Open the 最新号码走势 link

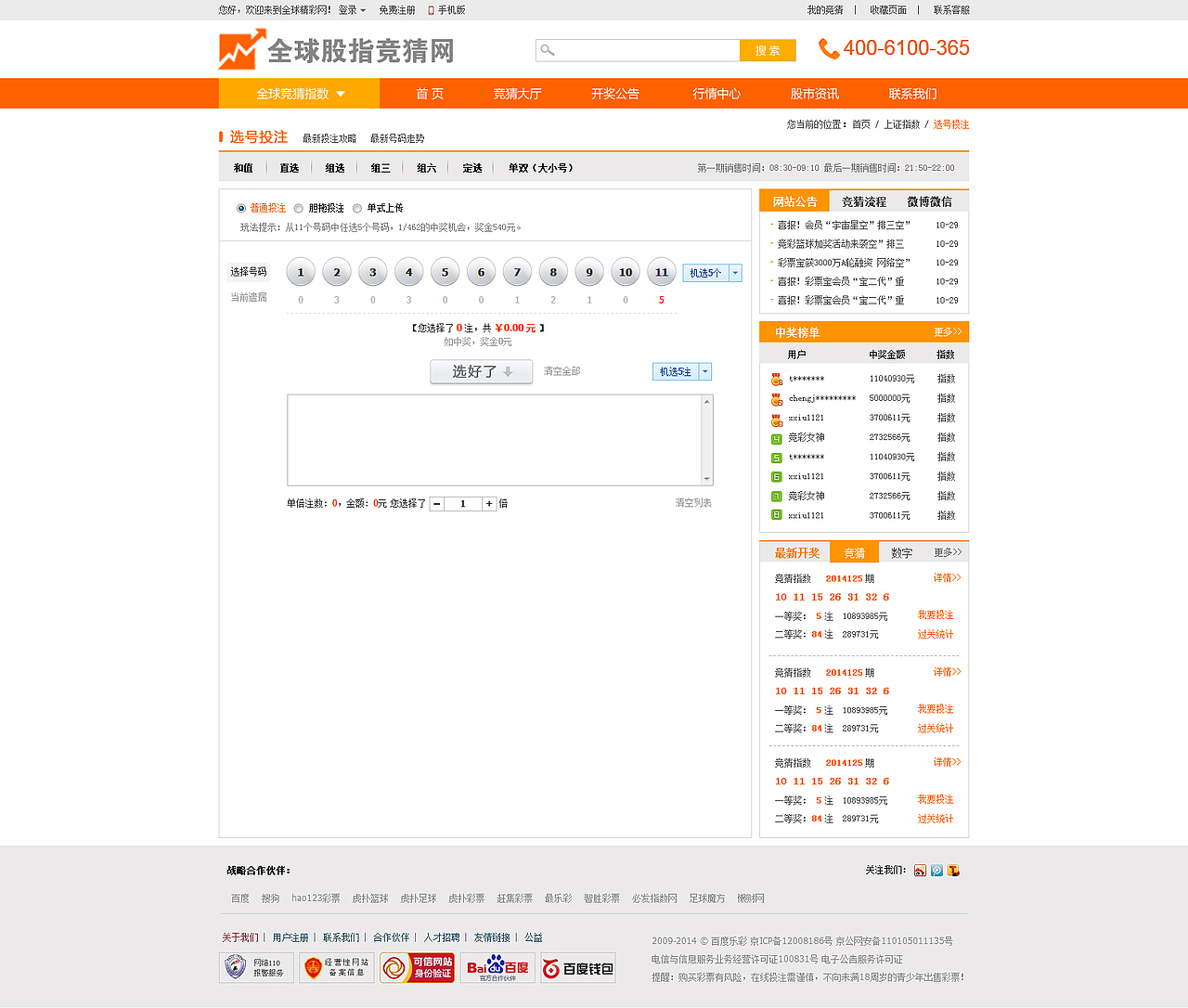click(397, 138)
